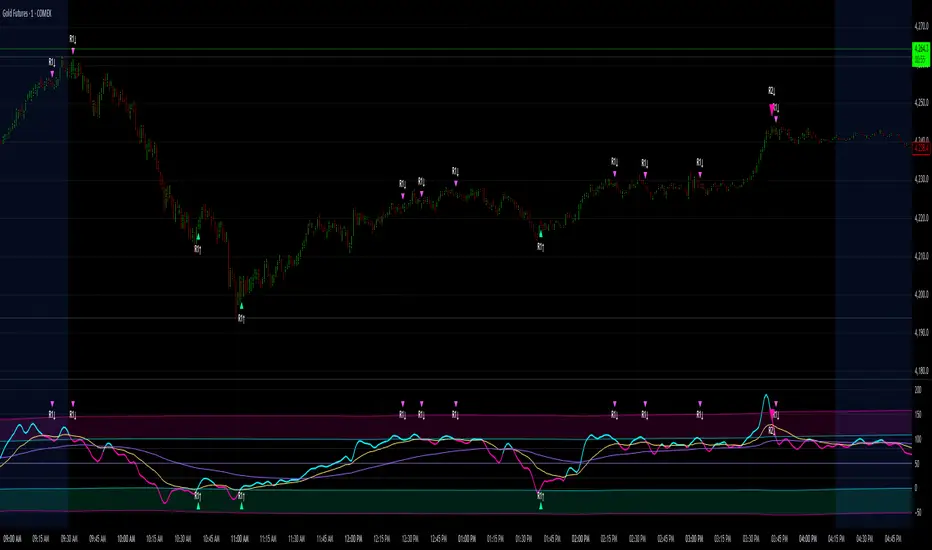Click the 02:00 PM time axis label

tap(580, 539)
